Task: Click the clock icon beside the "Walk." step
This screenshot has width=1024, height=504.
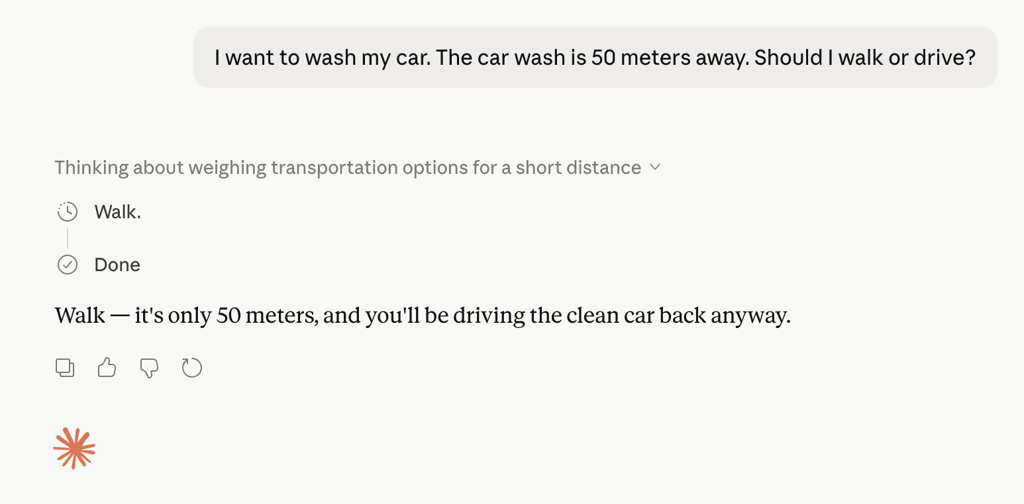Action: (67, 212)
